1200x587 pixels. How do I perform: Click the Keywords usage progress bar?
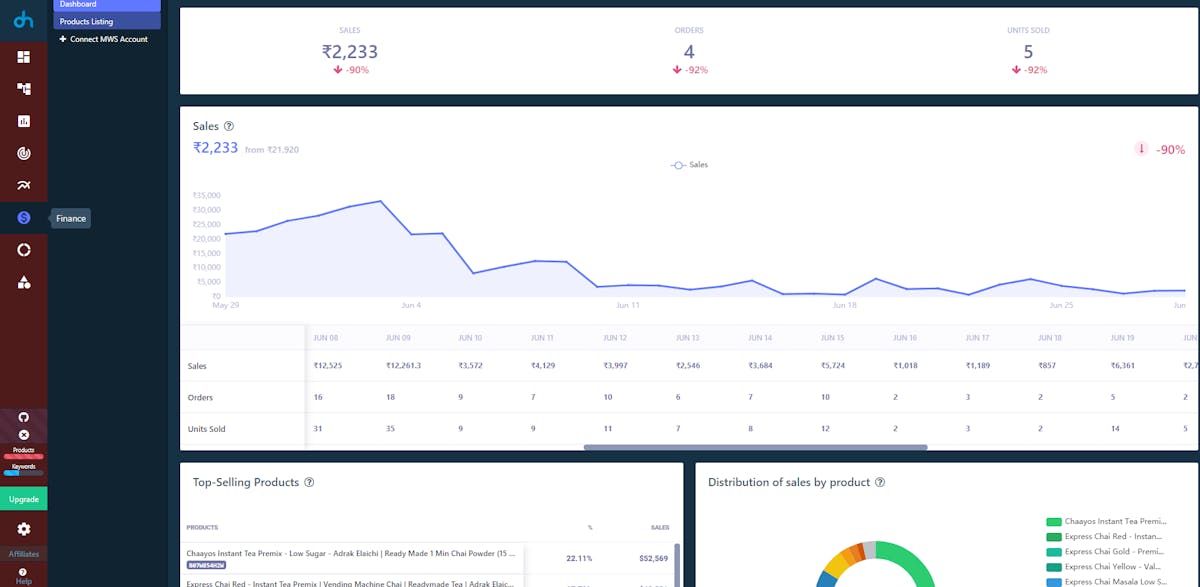[x=24, y=473]
